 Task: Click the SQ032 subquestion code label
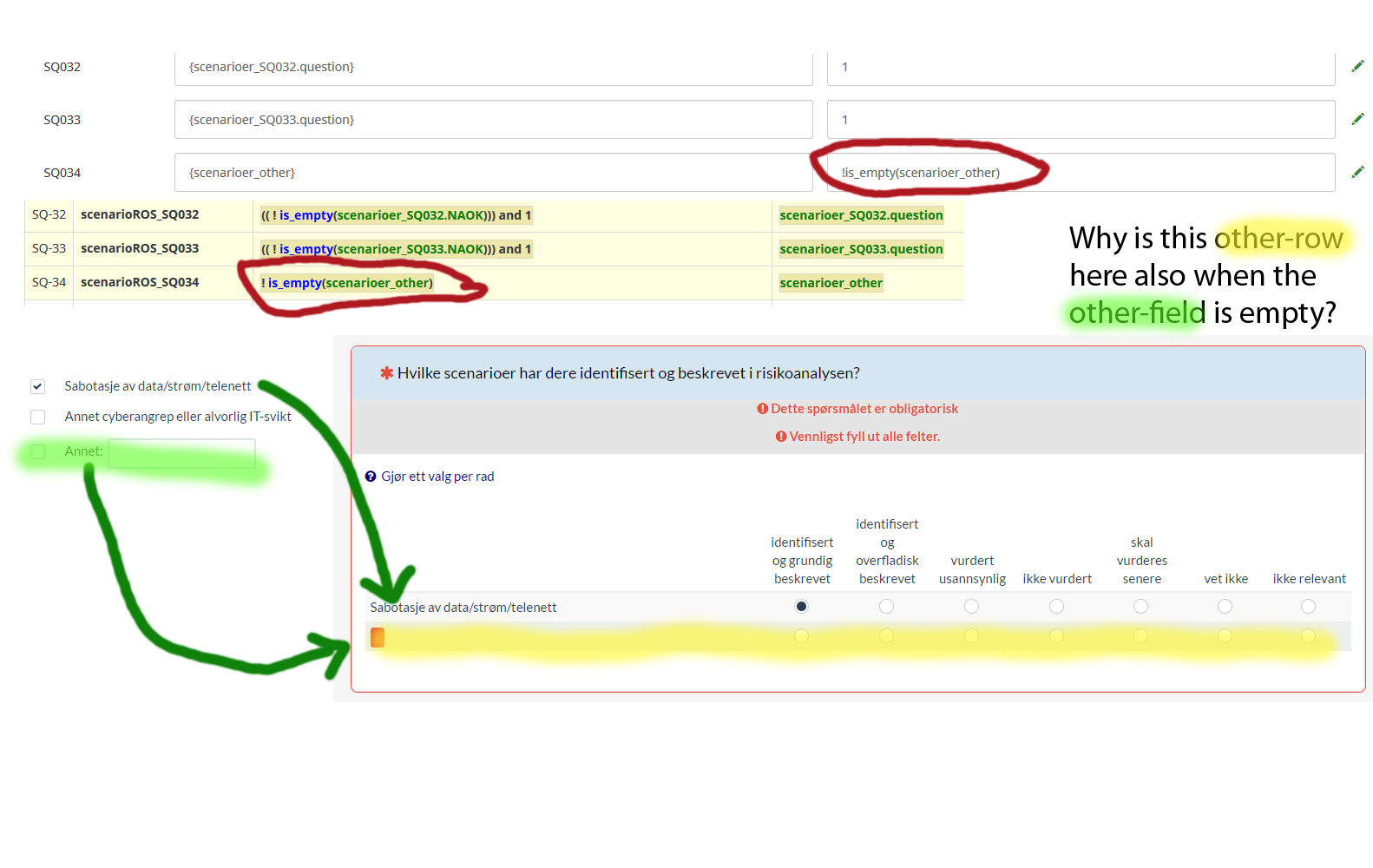point(62,67)
